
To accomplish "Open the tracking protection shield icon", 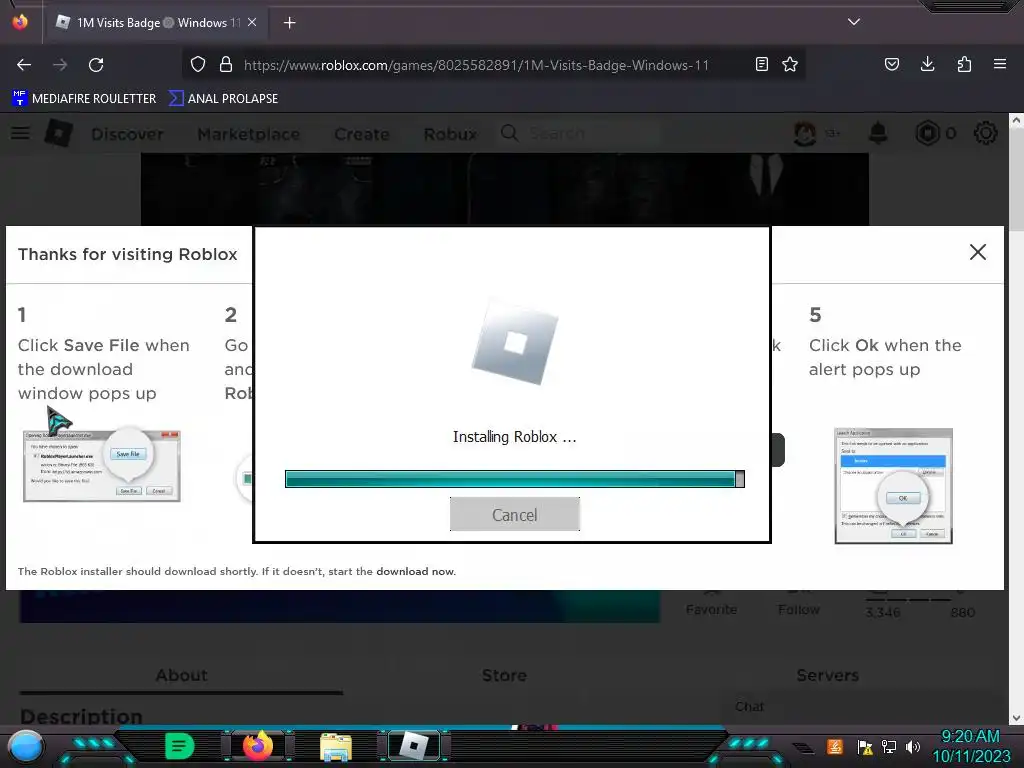I will pos(198,64).
